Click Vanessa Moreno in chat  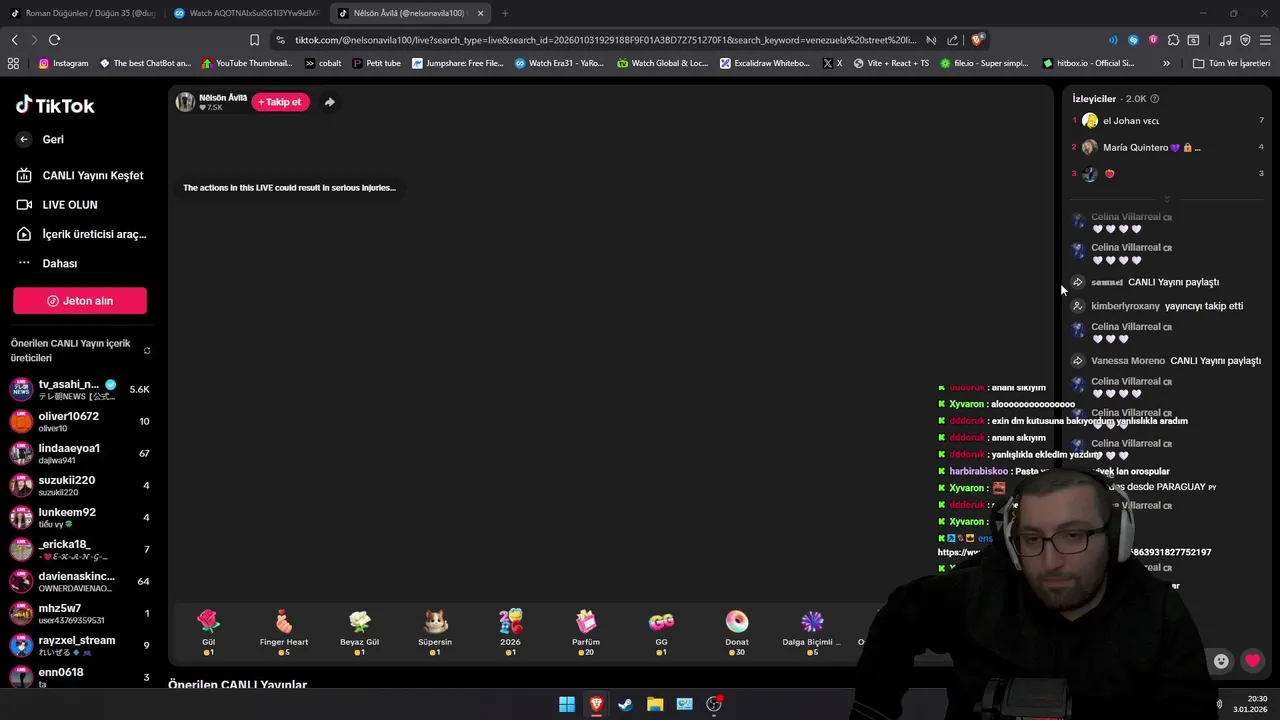1128,361
